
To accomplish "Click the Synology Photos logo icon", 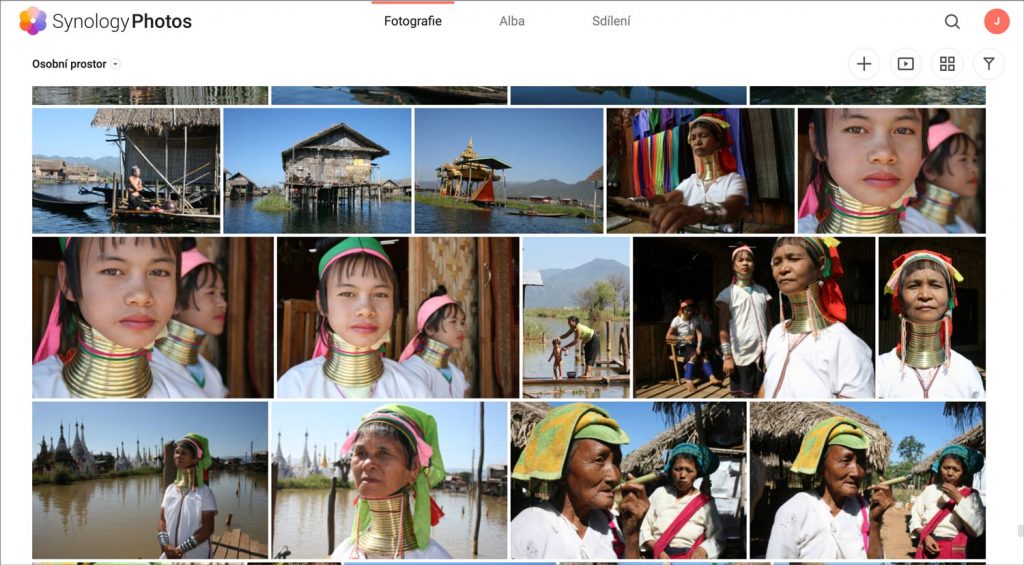I will (33, 21).
